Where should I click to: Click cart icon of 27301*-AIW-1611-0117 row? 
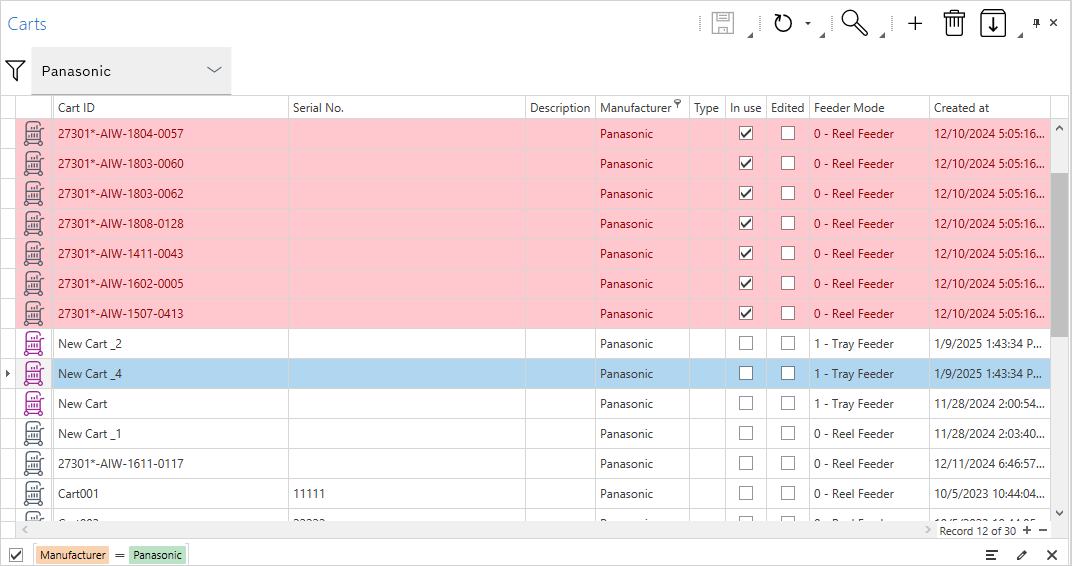34,463
